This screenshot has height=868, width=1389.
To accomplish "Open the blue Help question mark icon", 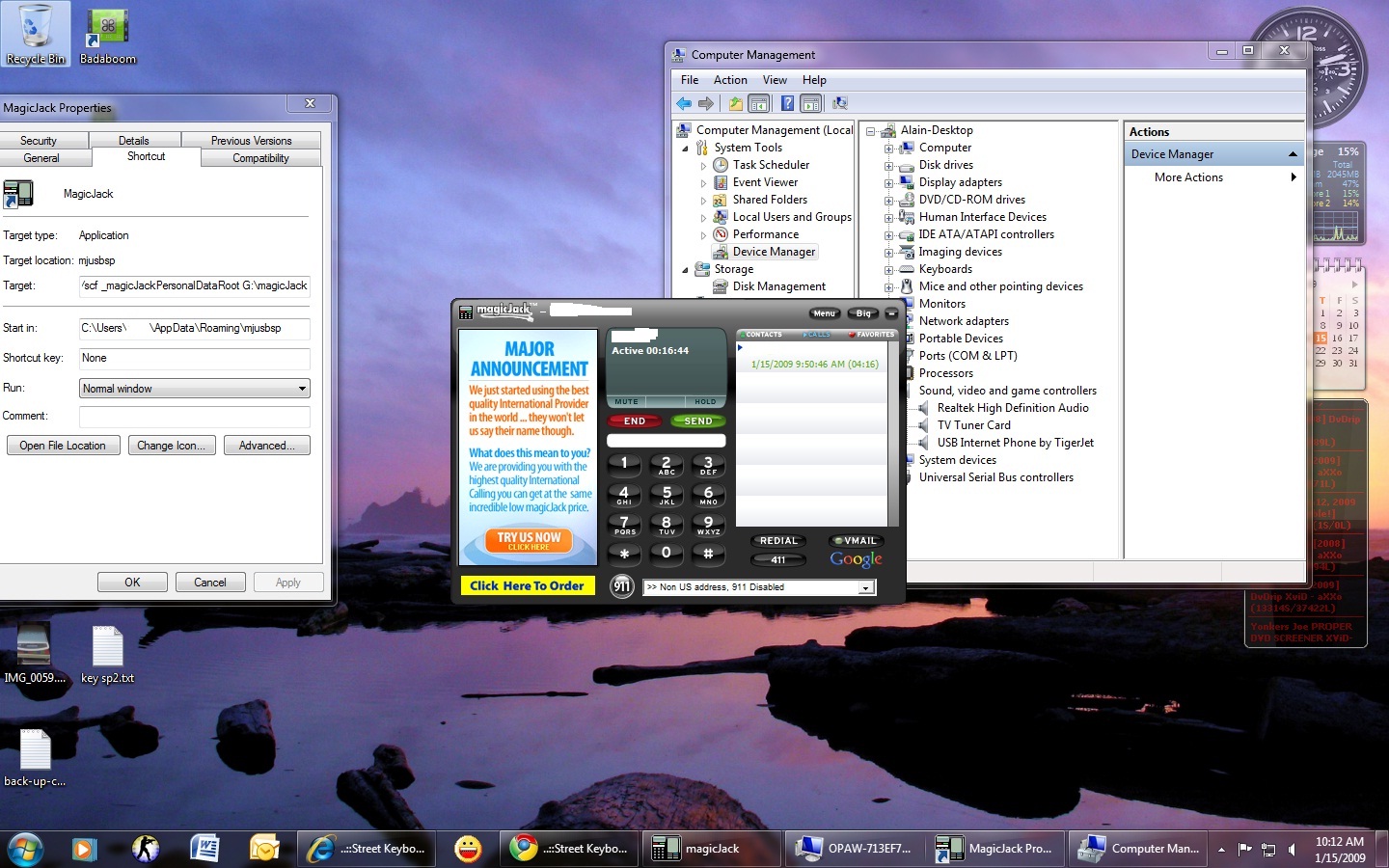I will 787,103.
